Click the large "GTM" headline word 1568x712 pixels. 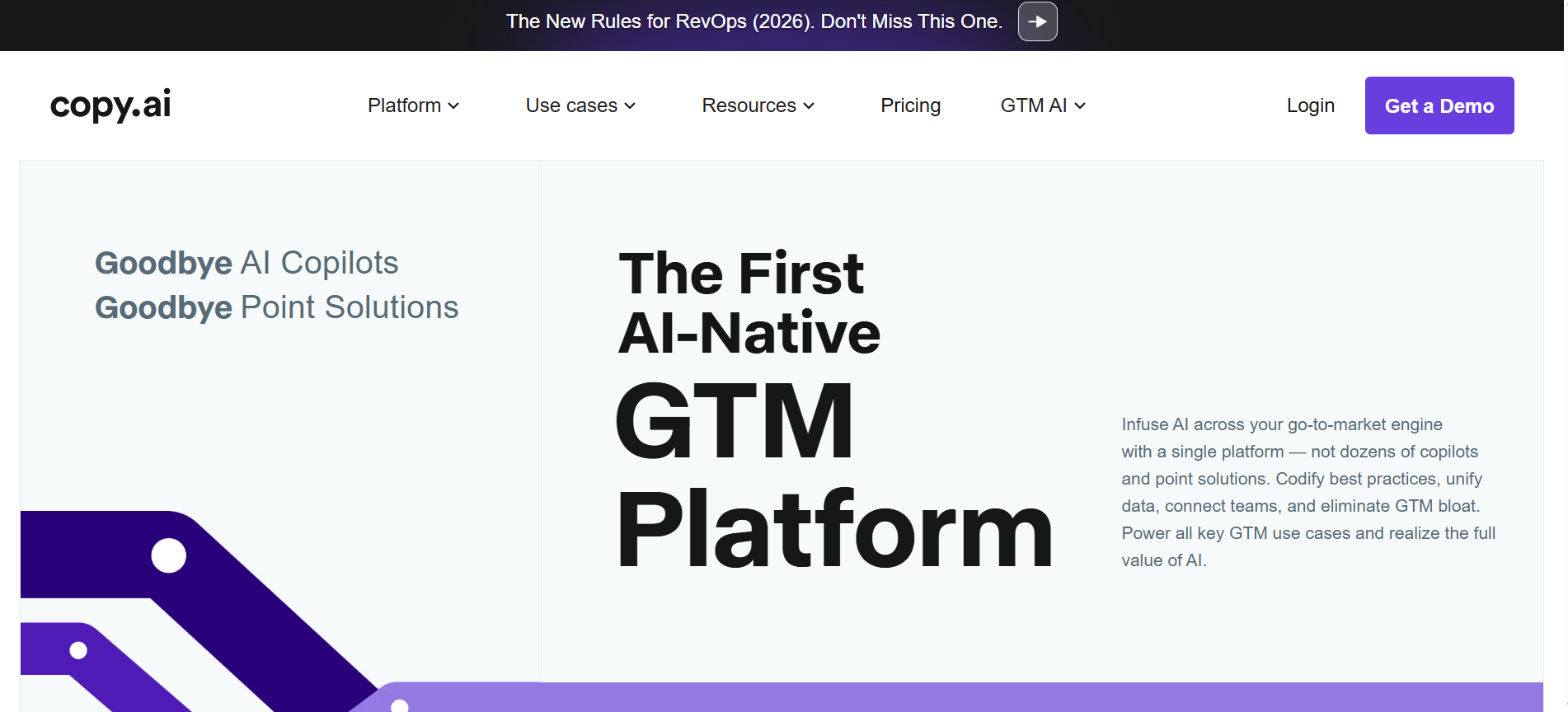[x=735, y=421]
